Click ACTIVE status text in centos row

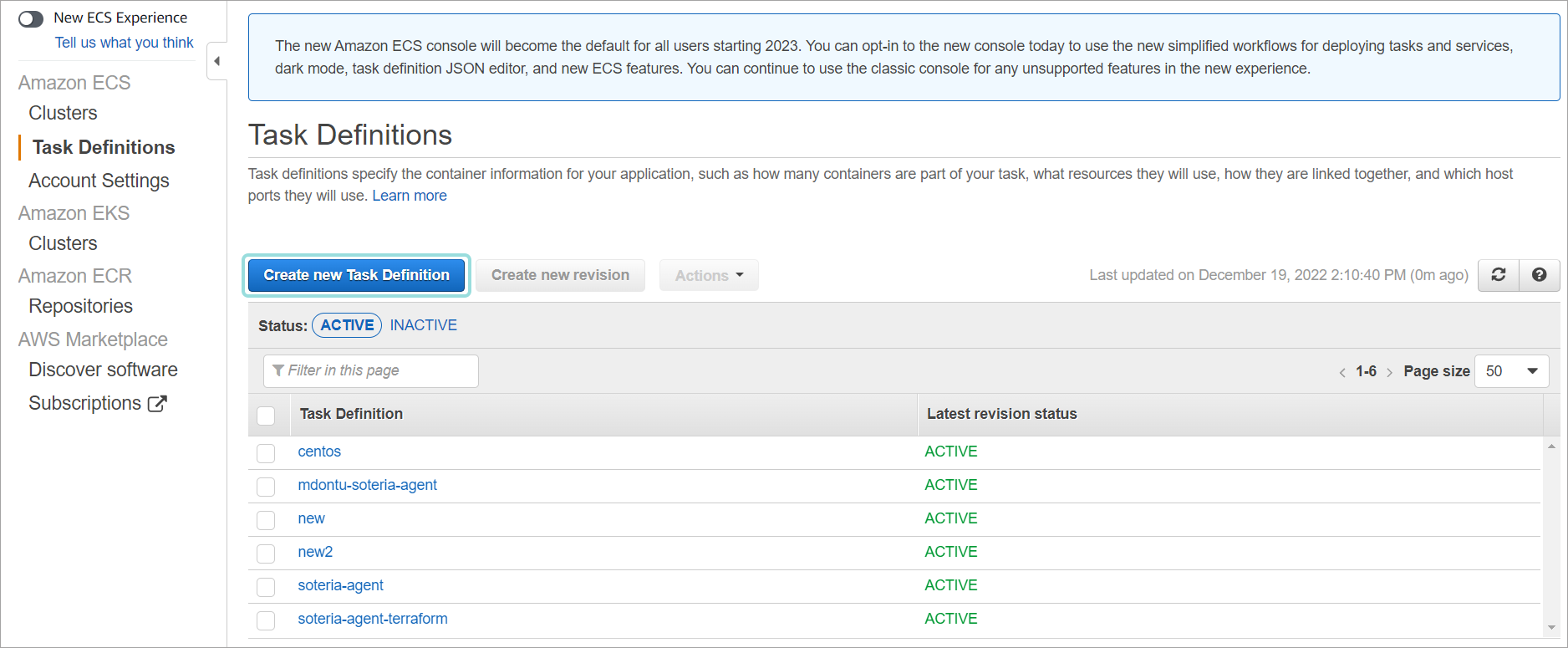pyautogui.click(x=951, y=452)
